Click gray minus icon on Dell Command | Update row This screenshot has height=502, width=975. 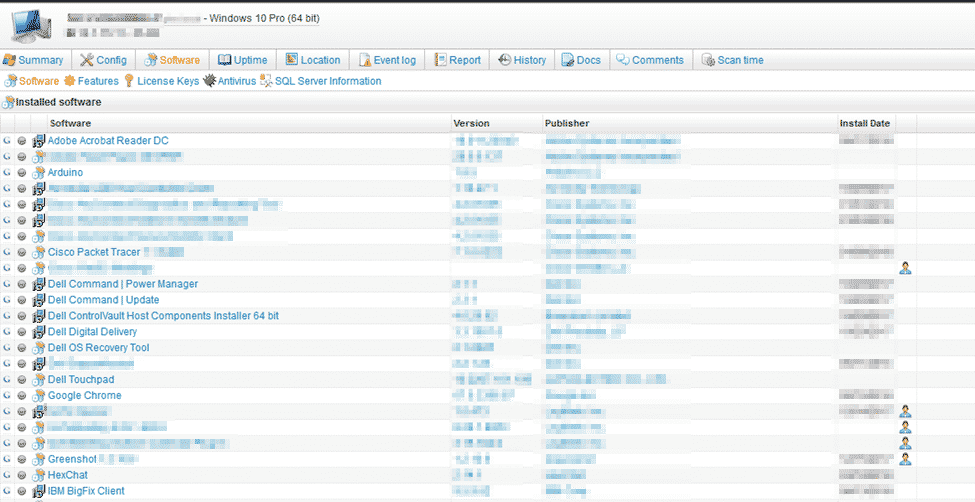pos(22,300)
